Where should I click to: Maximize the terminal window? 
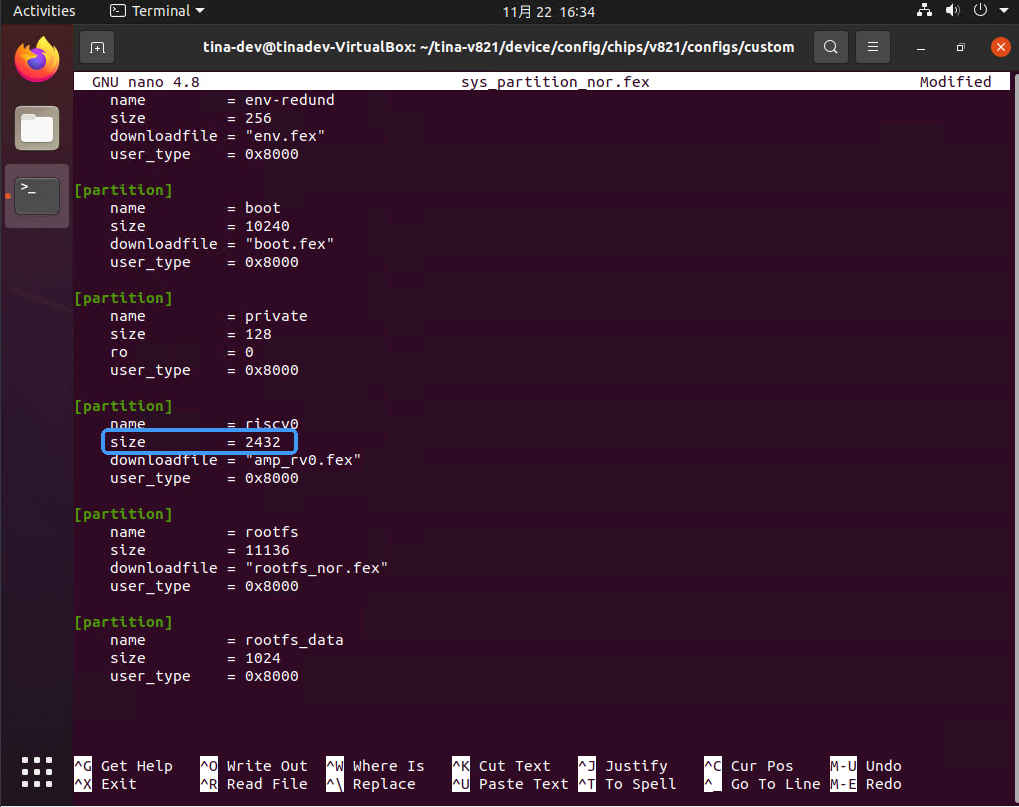[x=961, y=47]
